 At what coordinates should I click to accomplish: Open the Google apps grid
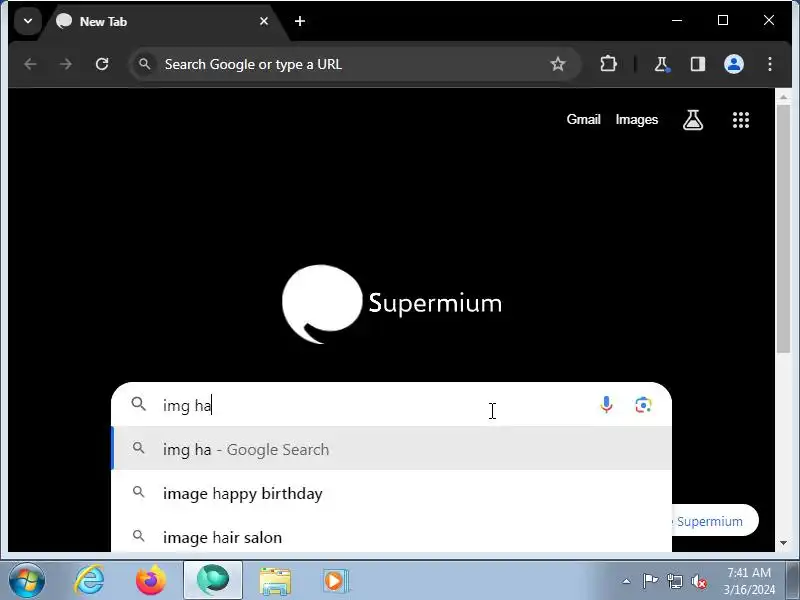point(741,120)
